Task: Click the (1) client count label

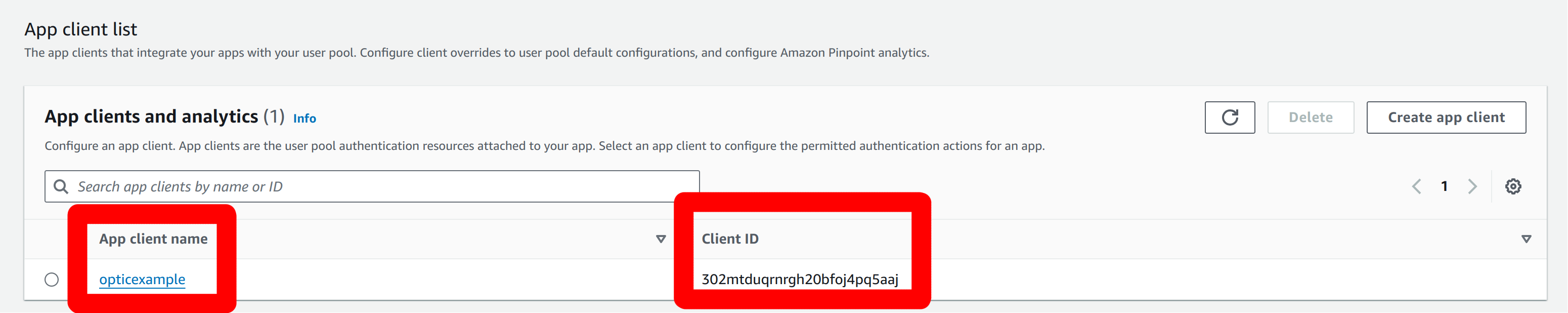Action: tap(274, 116)
